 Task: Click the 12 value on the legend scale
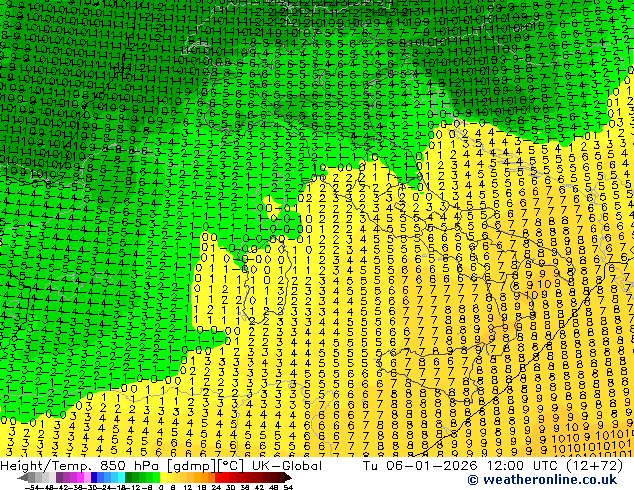(188, 487)
